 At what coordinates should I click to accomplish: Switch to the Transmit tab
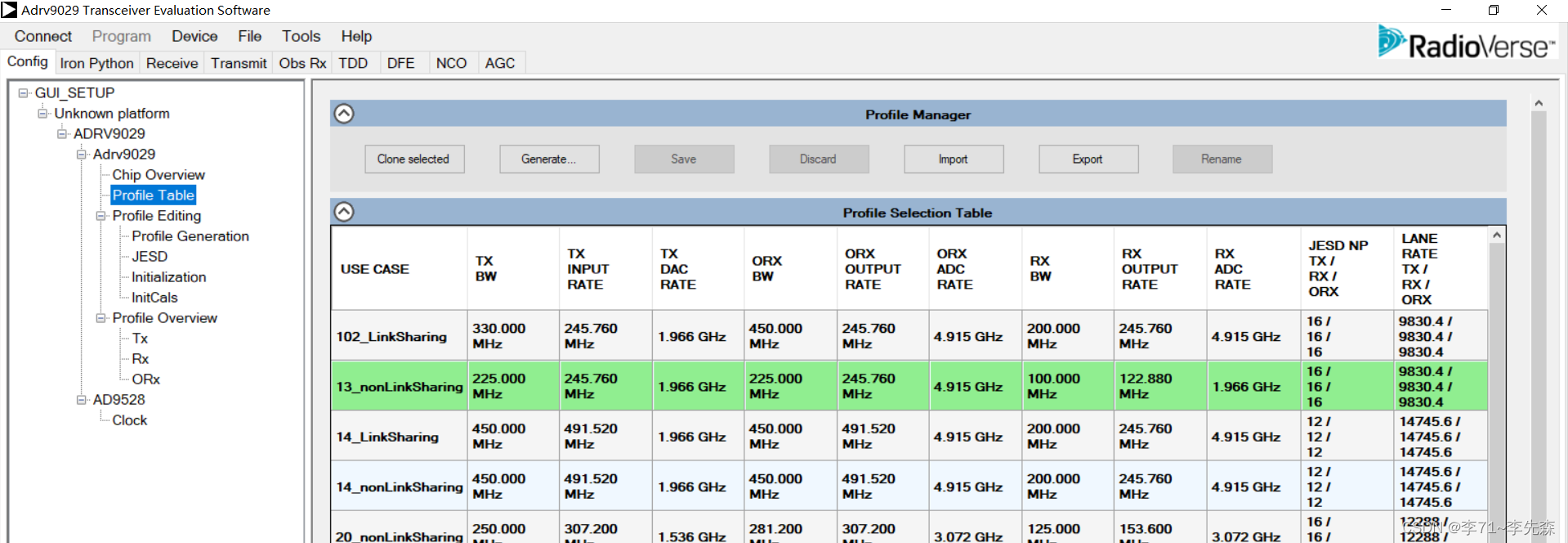(239, 63)
